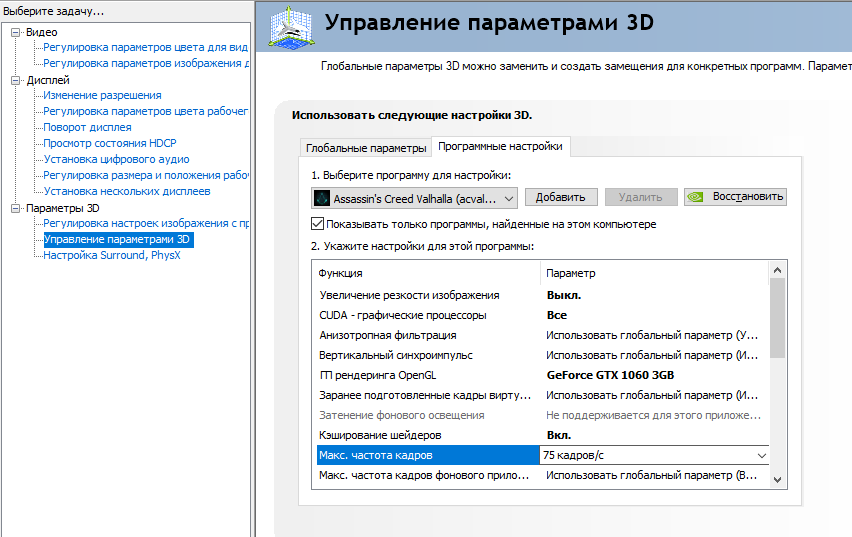Screen dimensions: 852x537
Task: Click the NVIDIA logo on the Восстановить button
Action: click(x=696, y=197)
